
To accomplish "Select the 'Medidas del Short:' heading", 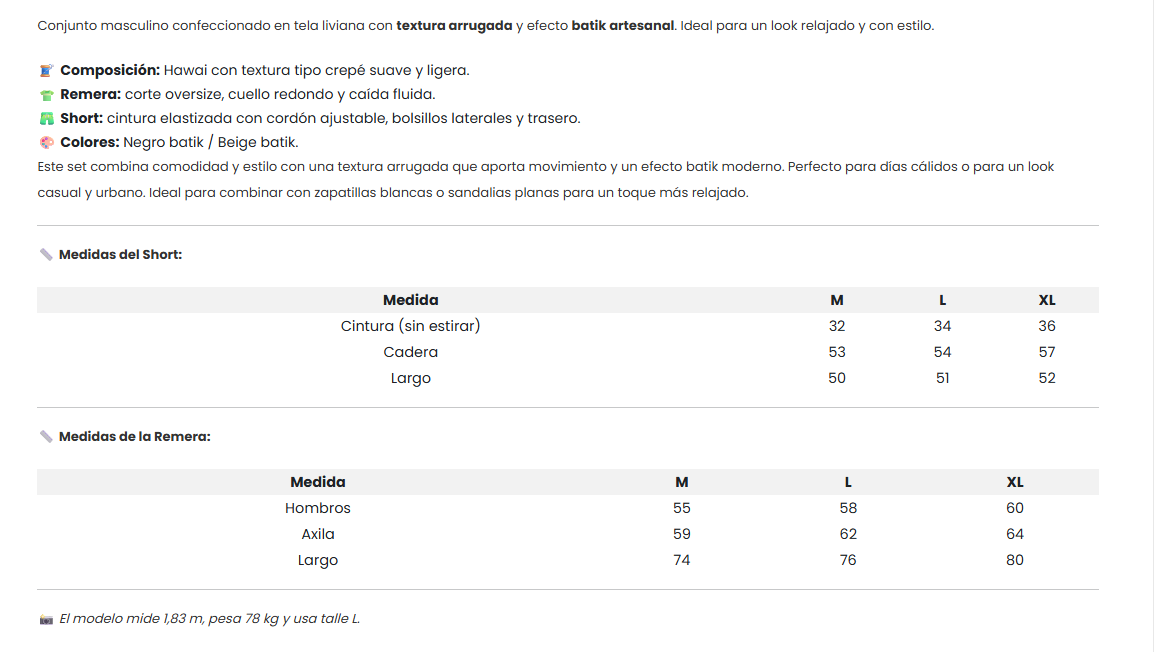I will [x=120, y=255].
